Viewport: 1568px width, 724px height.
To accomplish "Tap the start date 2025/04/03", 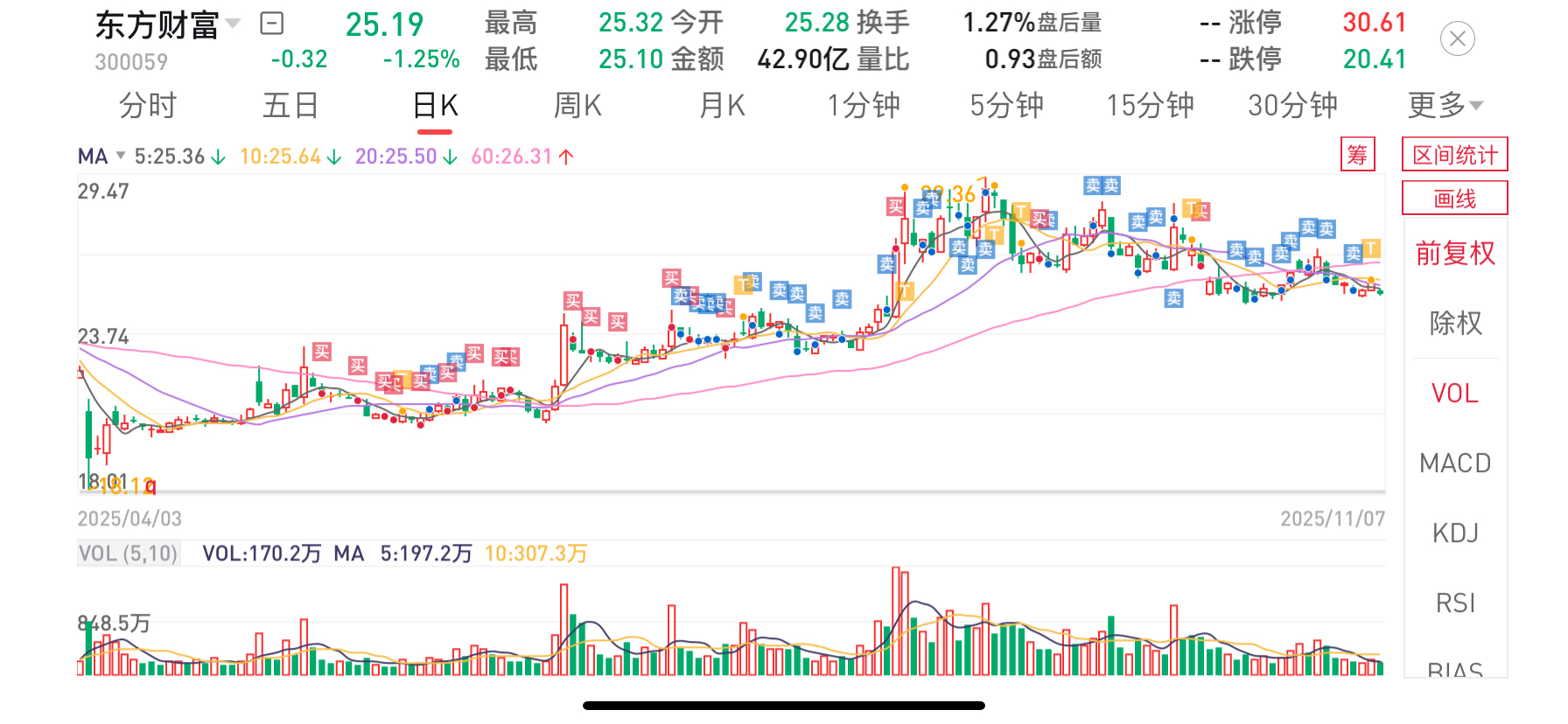I will [x=129, y=519].
